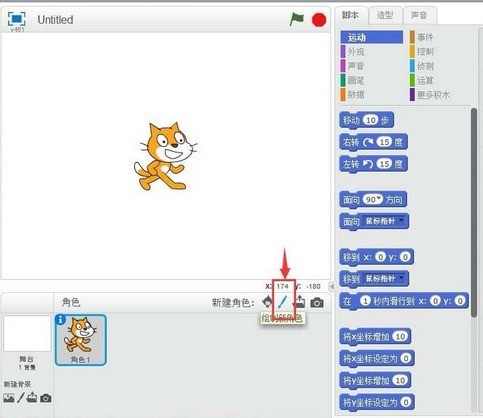Image resolution: width=483 pixels, height=418 pixels.
Task: Click the 将x坐标增加 10 block
Action: point(375,337)
